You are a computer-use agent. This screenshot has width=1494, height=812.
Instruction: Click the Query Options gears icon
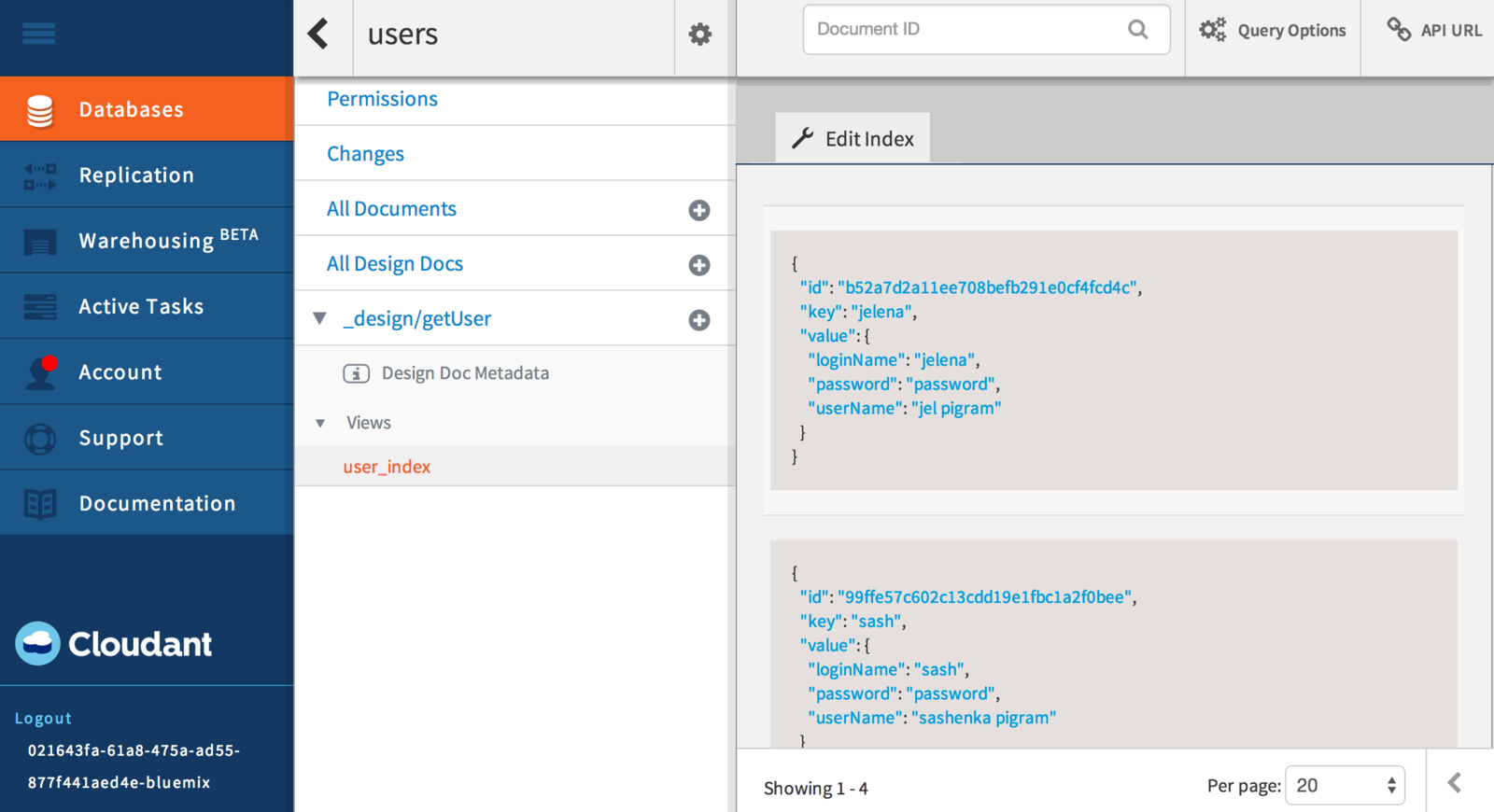pyautogui.click(x=1213, y=30)
